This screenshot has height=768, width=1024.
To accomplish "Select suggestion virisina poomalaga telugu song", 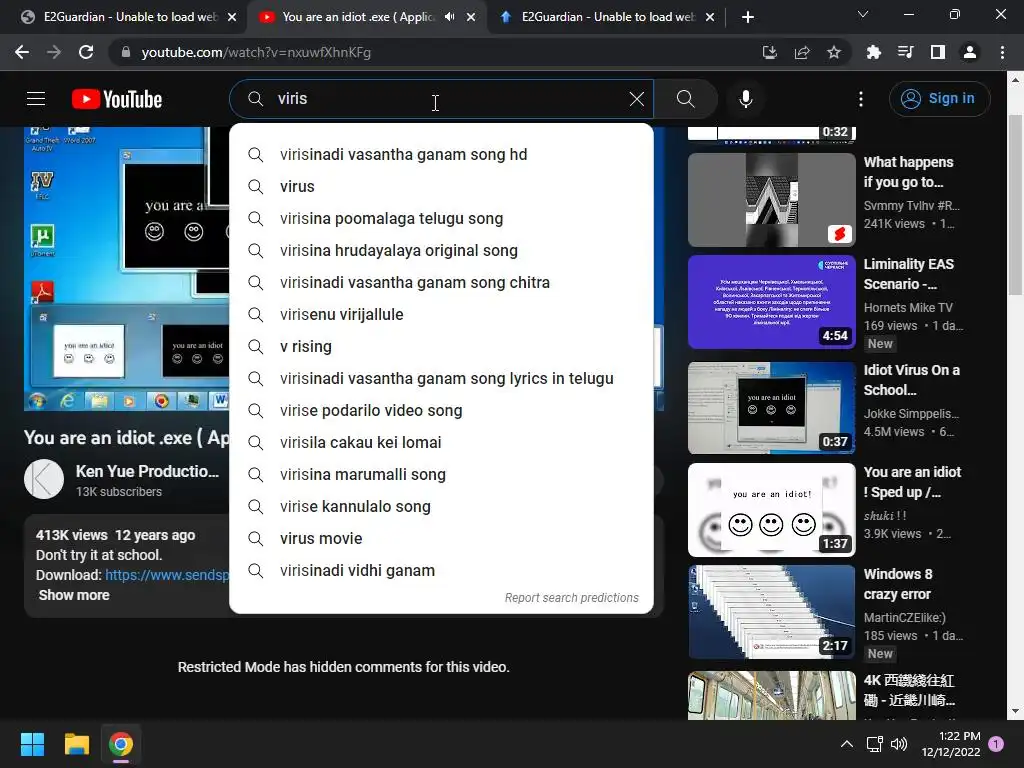I will pos(441,218).
